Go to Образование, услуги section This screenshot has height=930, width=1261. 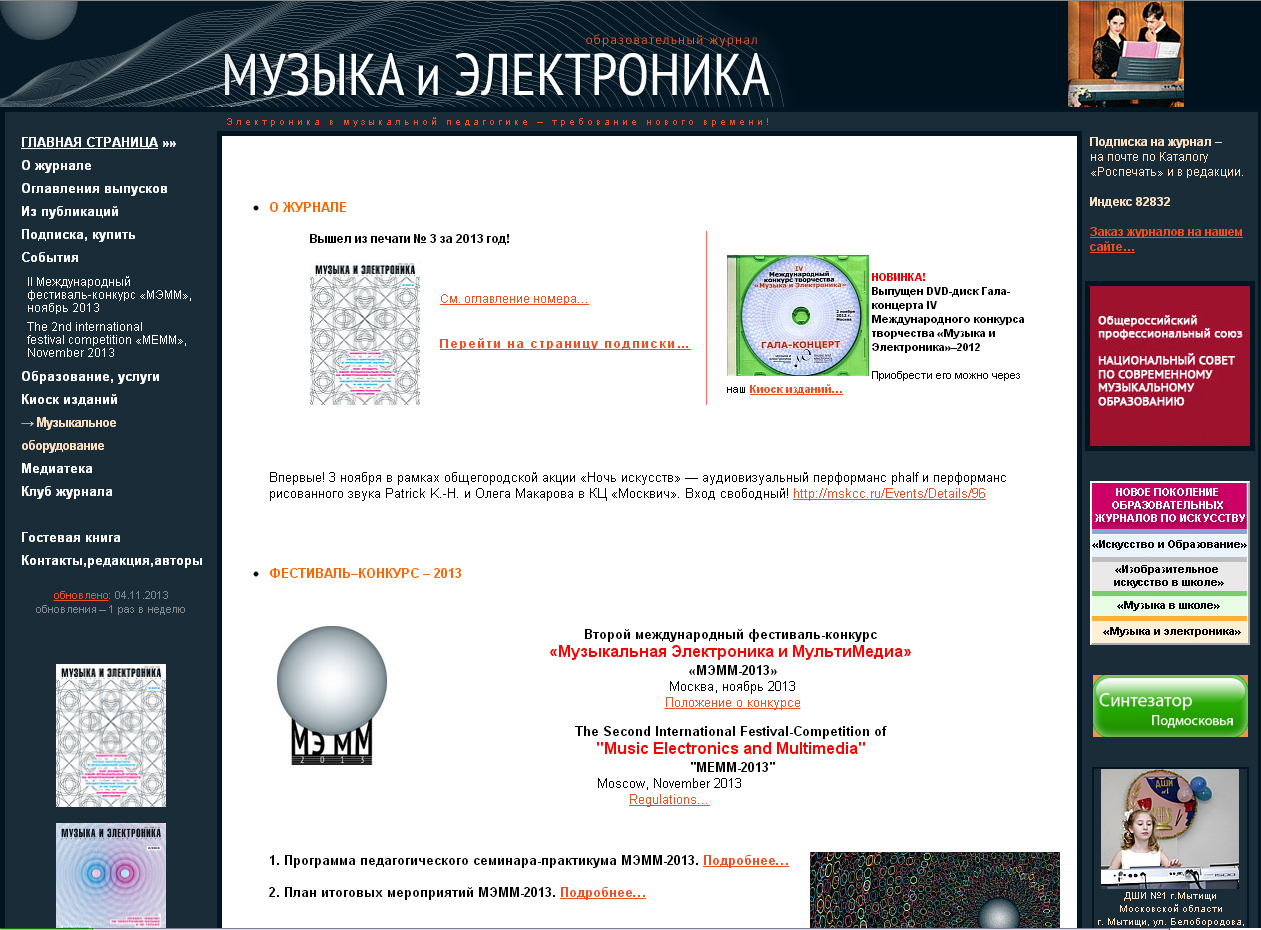(x=90, y=376)
